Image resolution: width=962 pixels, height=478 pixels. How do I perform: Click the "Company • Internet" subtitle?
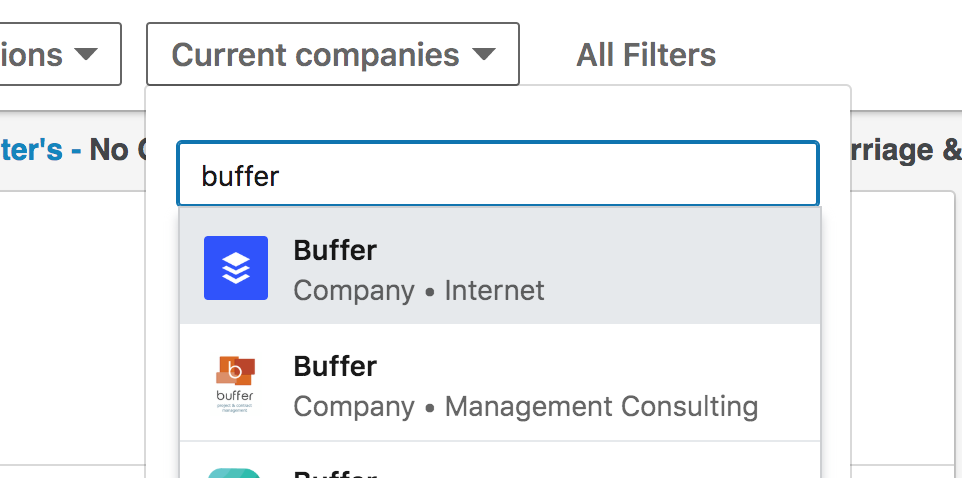click(x=418, y=290)
